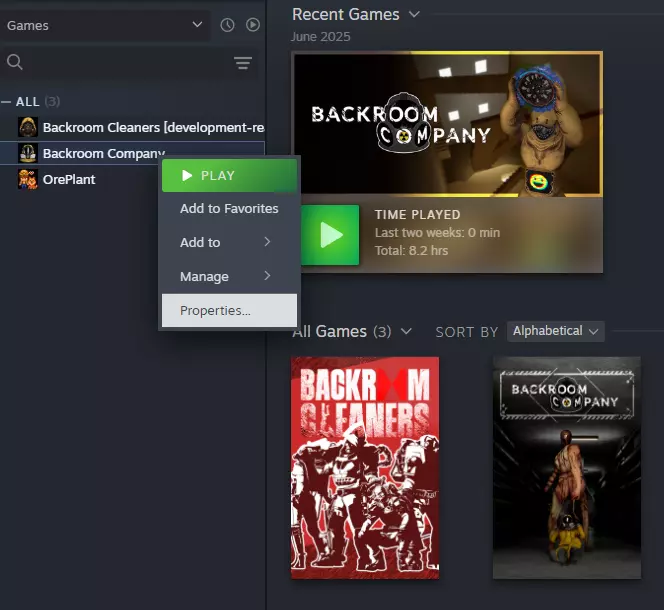664x610 pixels.
Task: Click the Backroom Company list icon
Action: [x=28, y=153]
